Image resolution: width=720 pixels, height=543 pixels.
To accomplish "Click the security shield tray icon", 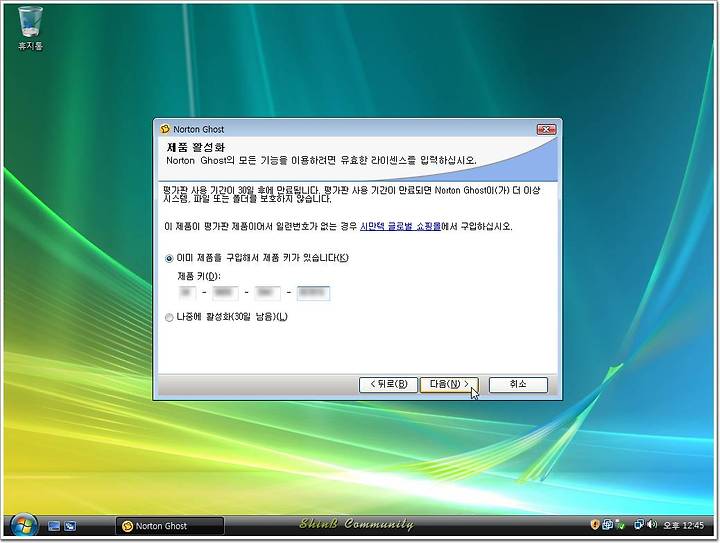I will click(x=595, y=524).
